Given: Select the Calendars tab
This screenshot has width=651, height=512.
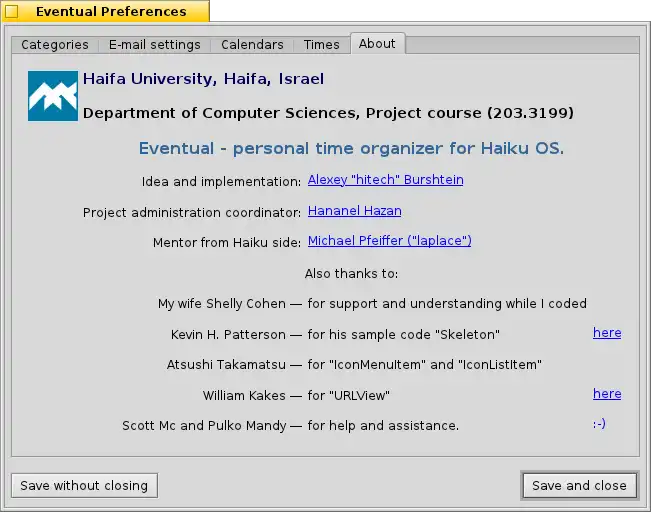Looking at the screenshot, I should coord(252,44).
